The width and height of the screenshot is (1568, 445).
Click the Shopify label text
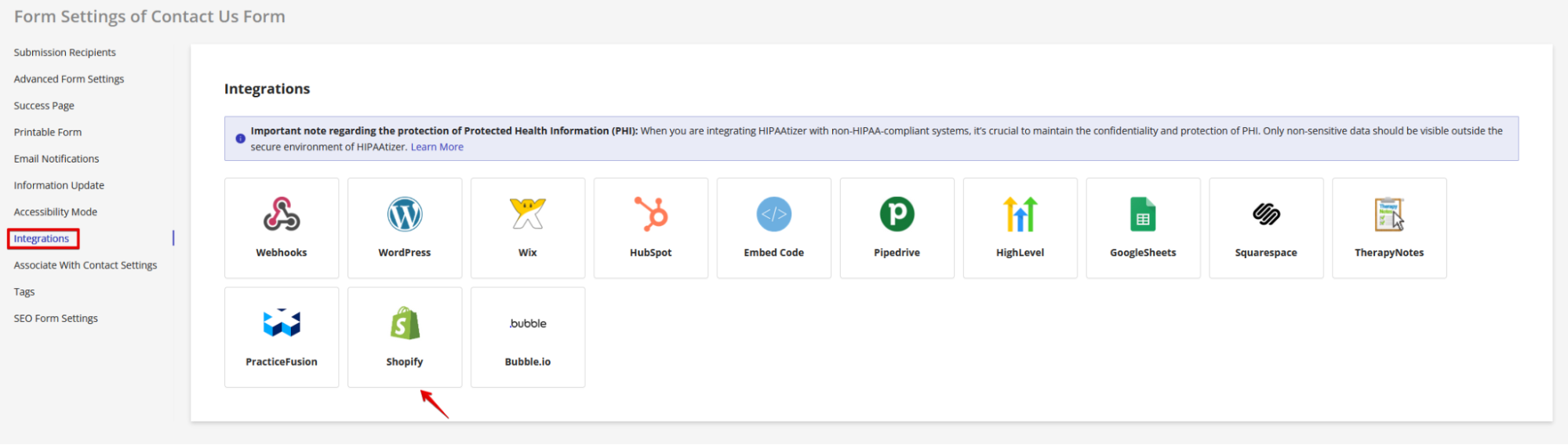[x=405, y=362]
